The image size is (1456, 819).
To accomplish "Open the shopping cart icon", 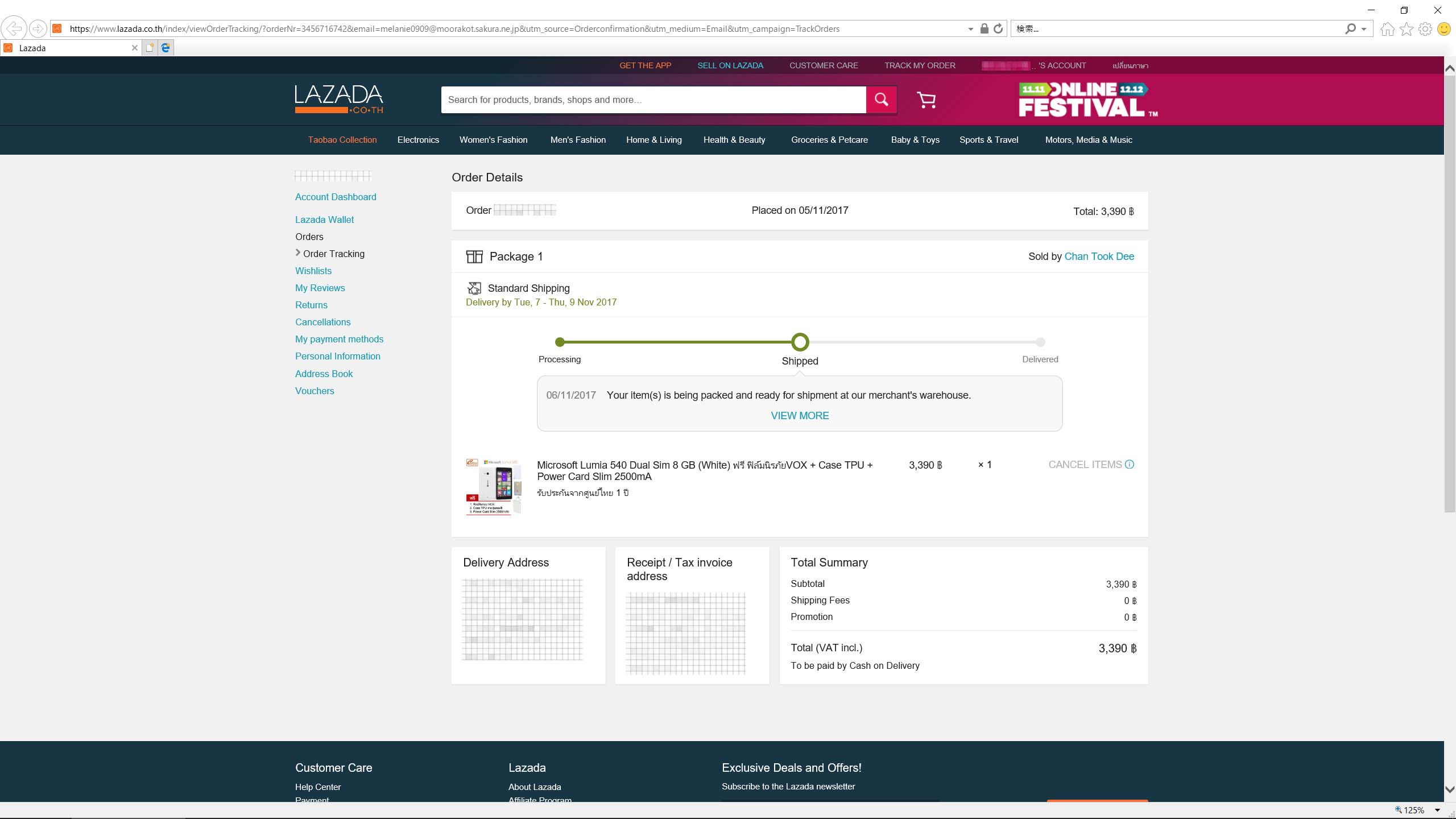I will tap(926, 100).
